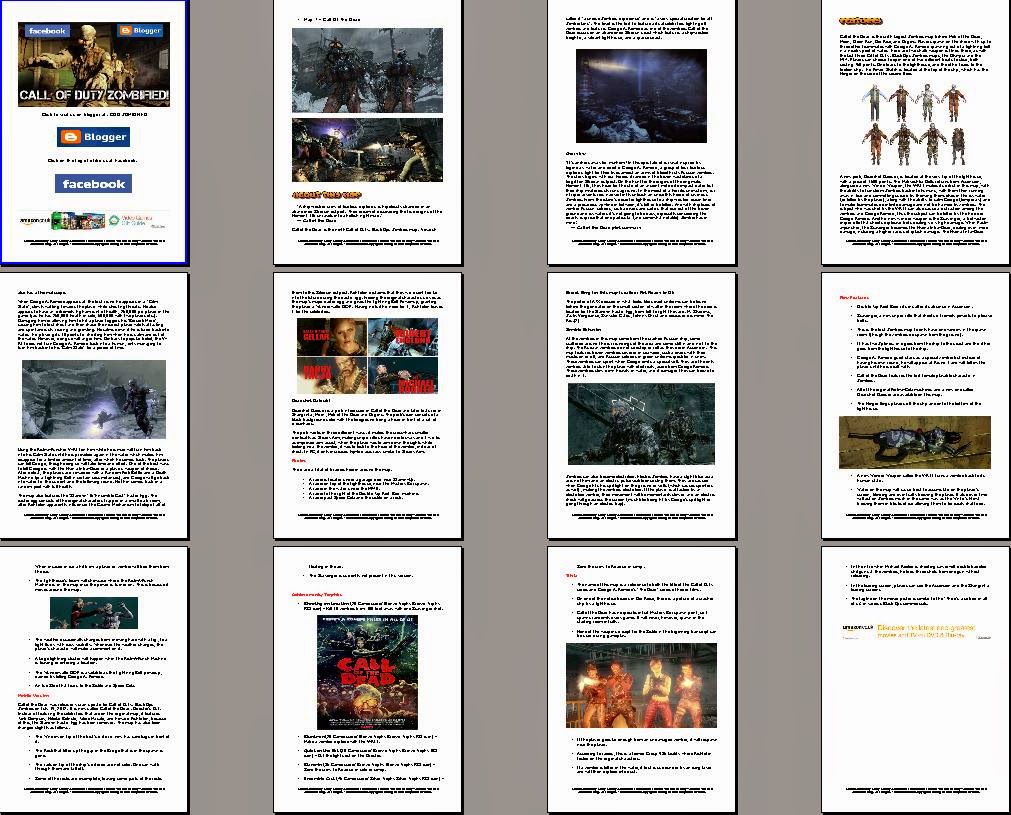Click the Amazon movies and TV banner on last page
Image resolution: width=1011 pixels, height=815 pixels.
(915, 631)
